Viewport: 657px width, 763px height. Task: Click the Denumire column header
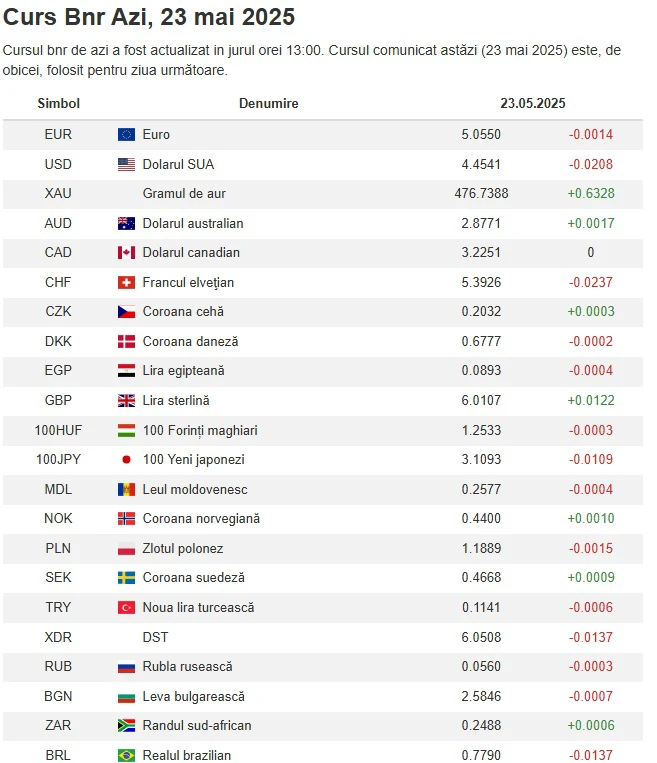pos(269,103)
